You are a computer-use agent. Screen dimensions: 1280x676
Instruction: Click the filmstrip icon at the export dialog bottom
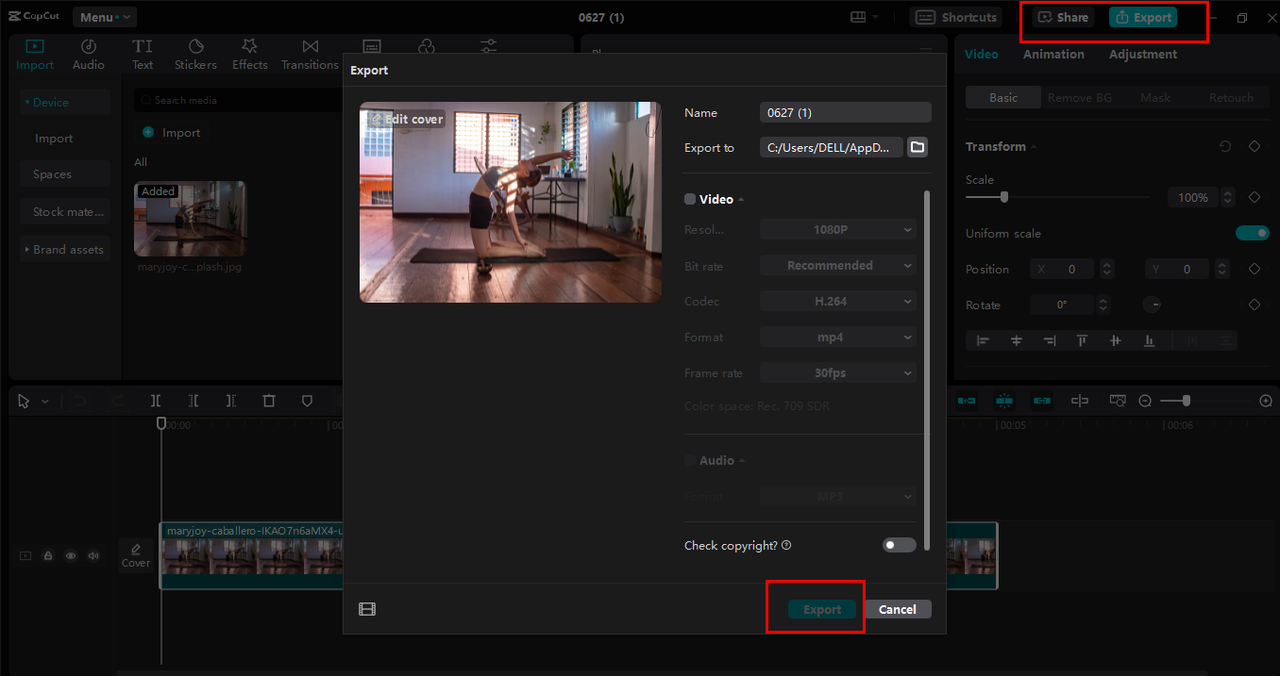[x=367, y=609]
